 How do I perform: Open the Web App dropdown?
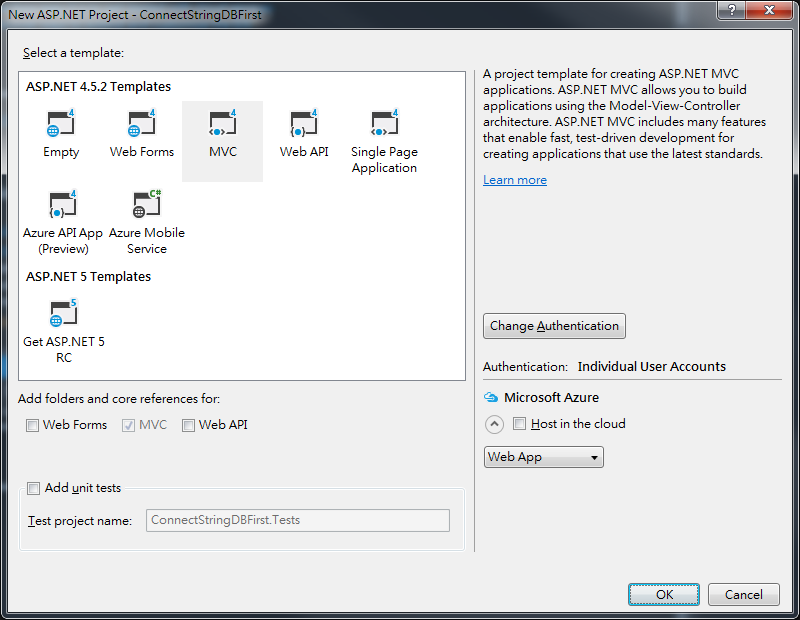(543, 457)
